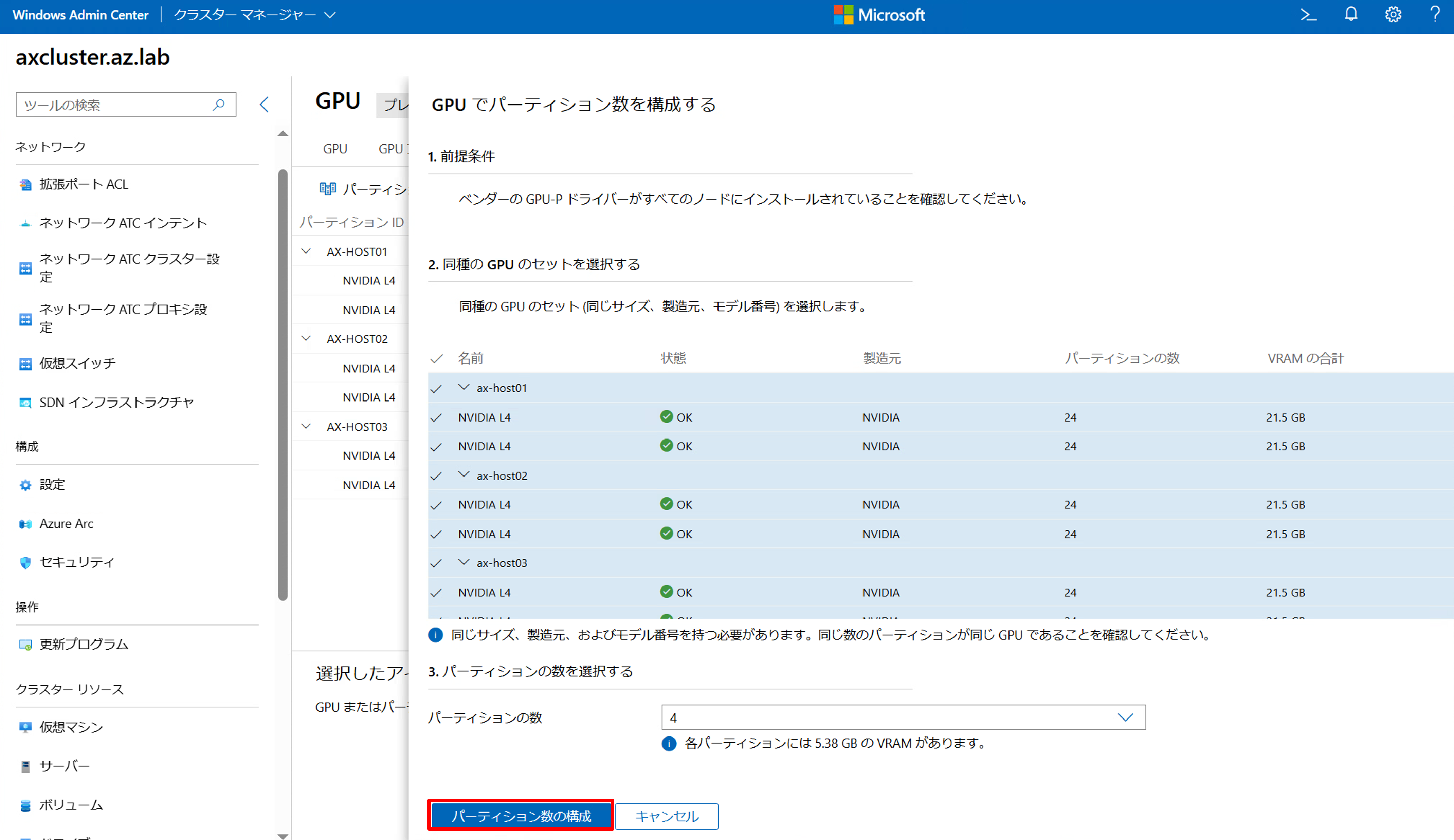Click the ネットワーク ATC プロキシ設定 icon

click(25, 319)
